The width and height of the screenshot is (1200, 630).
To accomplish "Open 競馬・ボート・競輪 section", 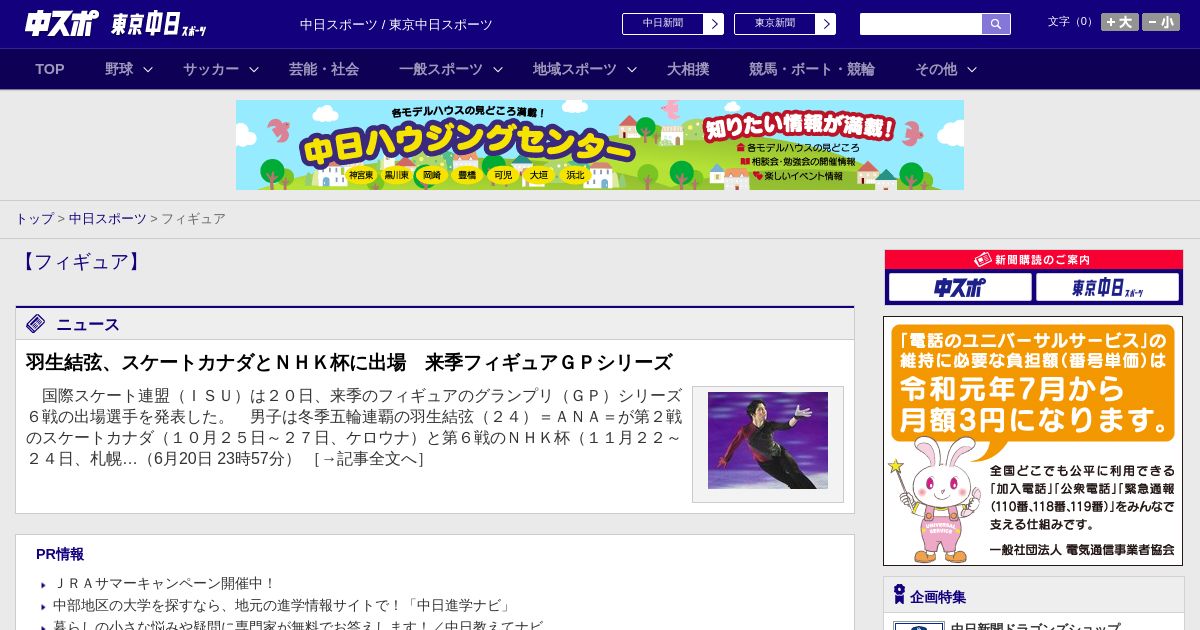I will 812,69.
